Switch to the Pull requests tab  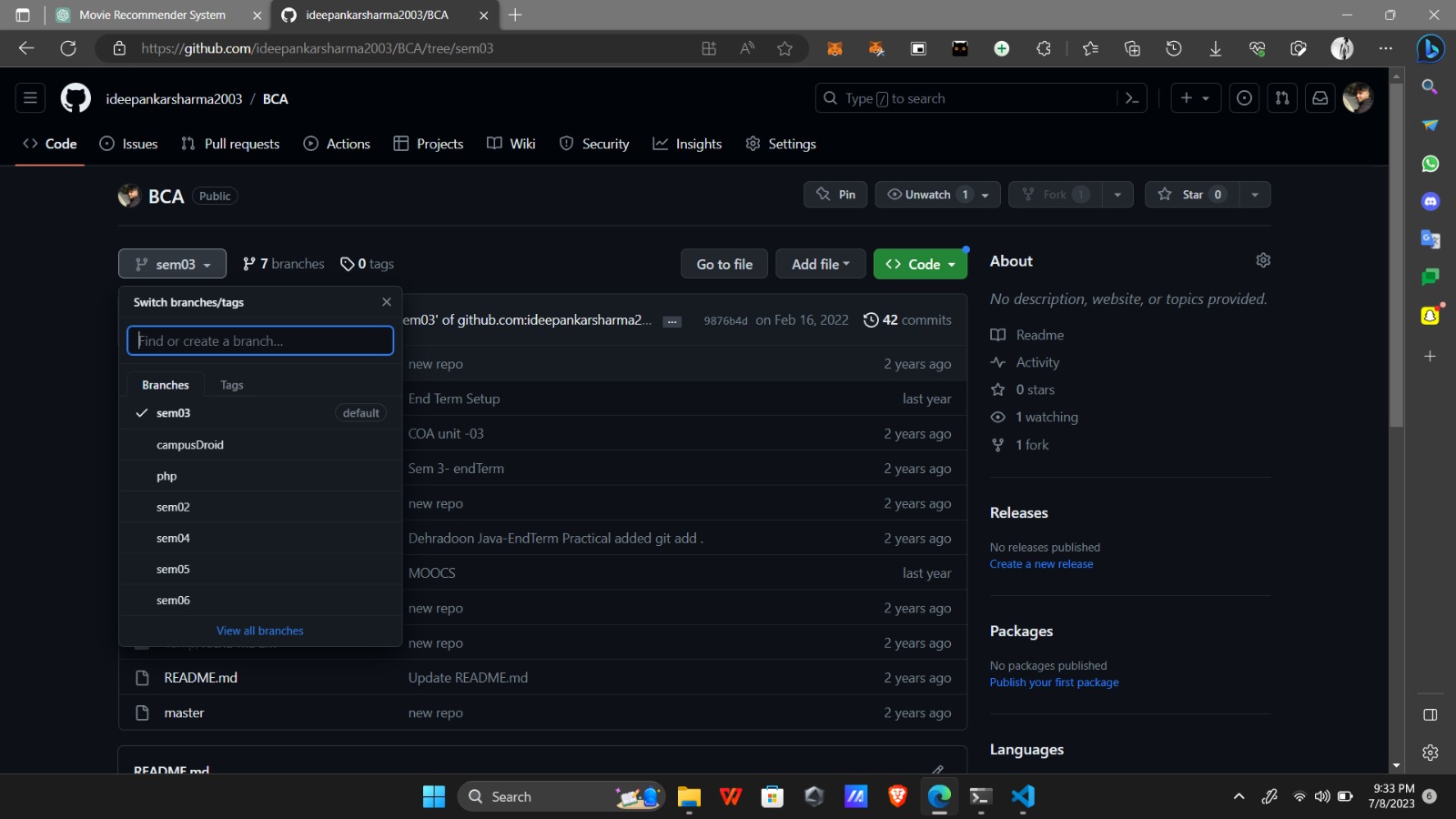[230, 144]
